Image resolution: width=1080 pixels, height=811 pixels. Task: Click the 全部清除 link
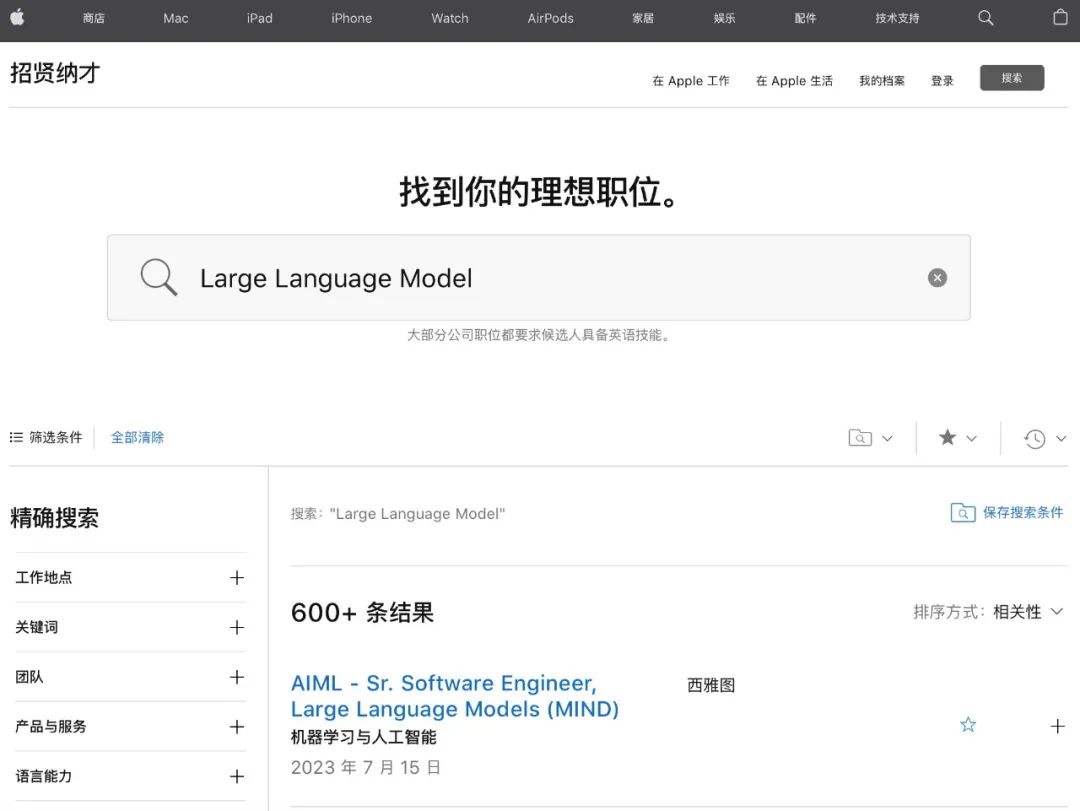click(x=137, y=437)
